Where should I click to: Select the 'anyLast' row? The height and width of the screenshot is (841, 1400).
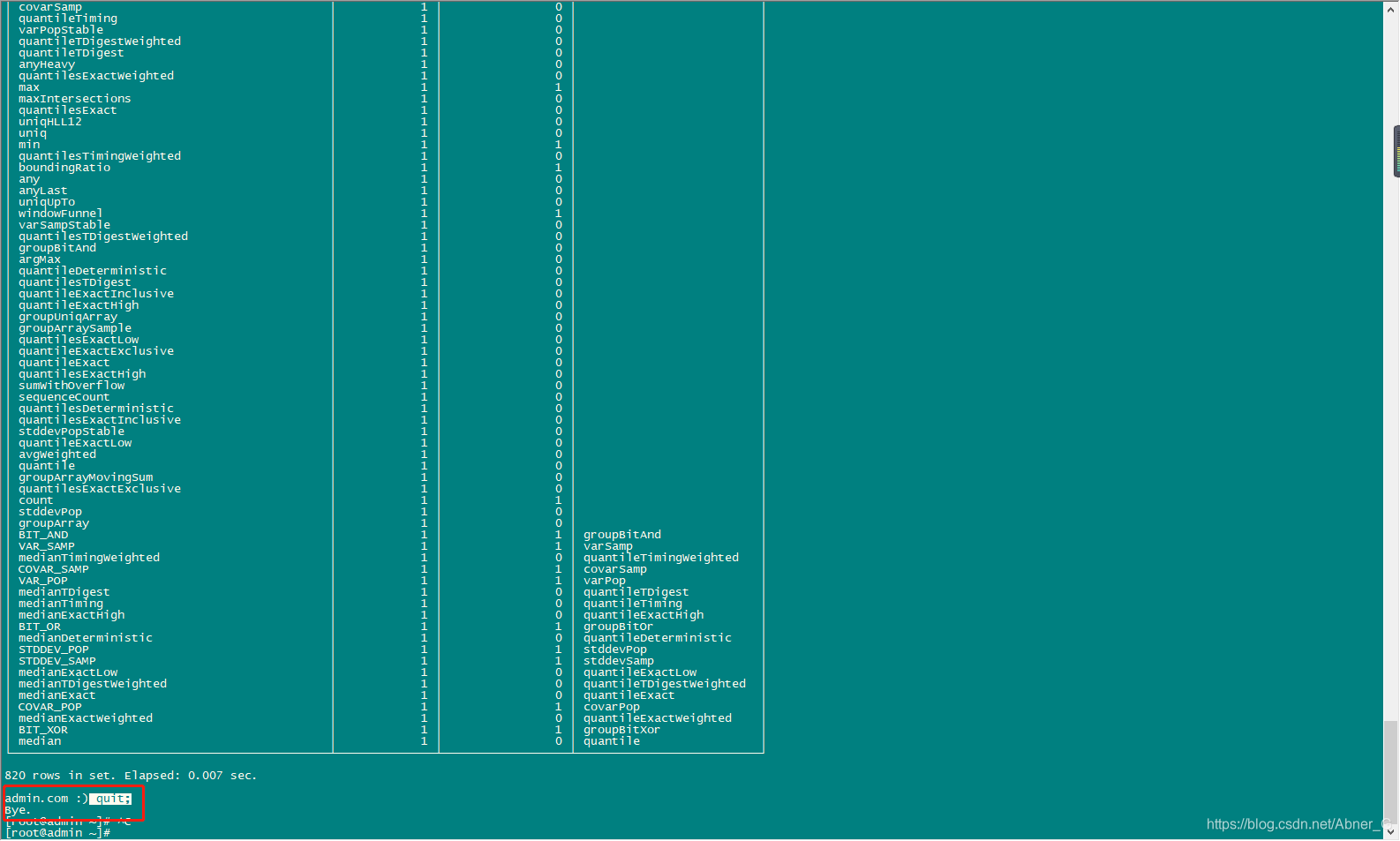pyautogui.click(x=43, y=191)
